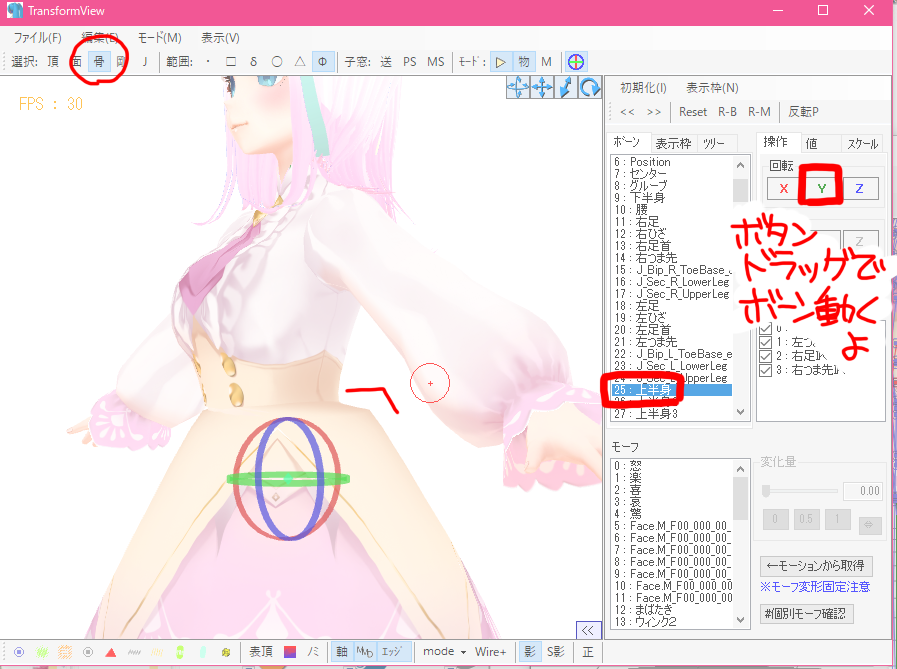Uncheck the 2: 右足IK checkbox
Screen dimensions: 897x669
click(x=765, y=356)
